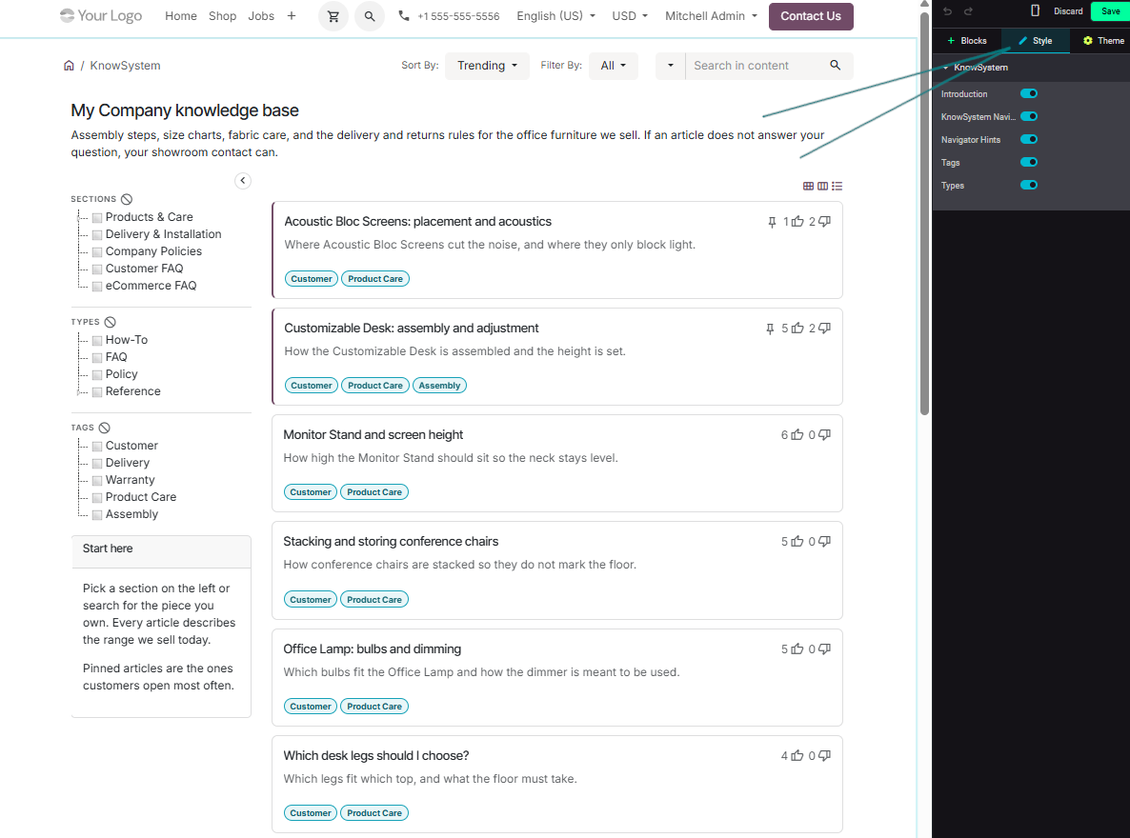Switch to column view icon
Viewport: 1130px width, 838px height.
click(x=822, y=186)
